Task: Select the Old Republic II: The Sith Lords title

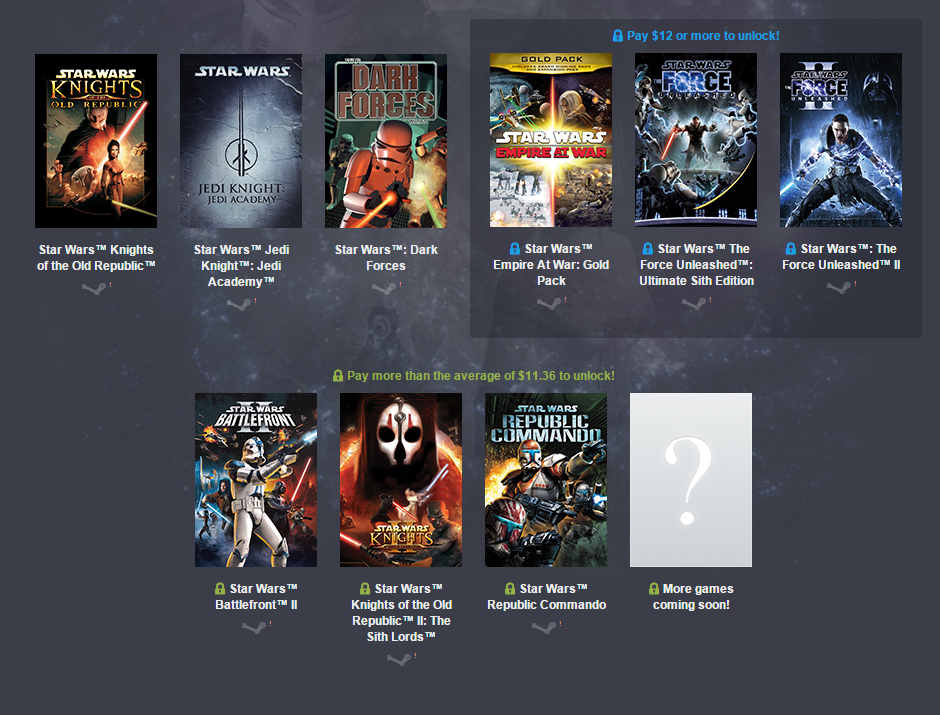Action: click(x=401, y=613)
